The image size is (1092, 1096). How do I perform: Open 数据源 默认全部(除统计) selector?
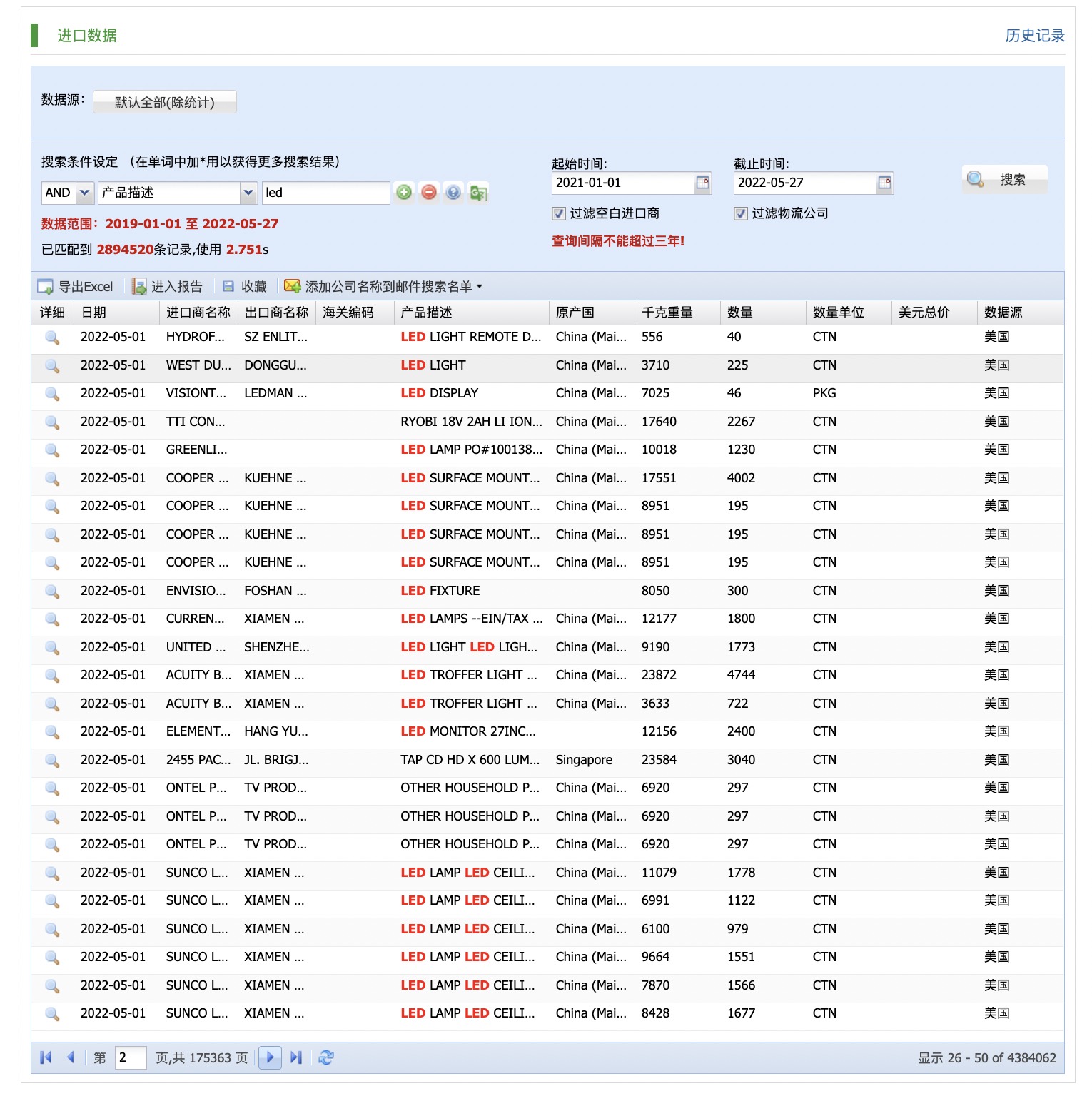pyautogui.click(x=165, y=102)
